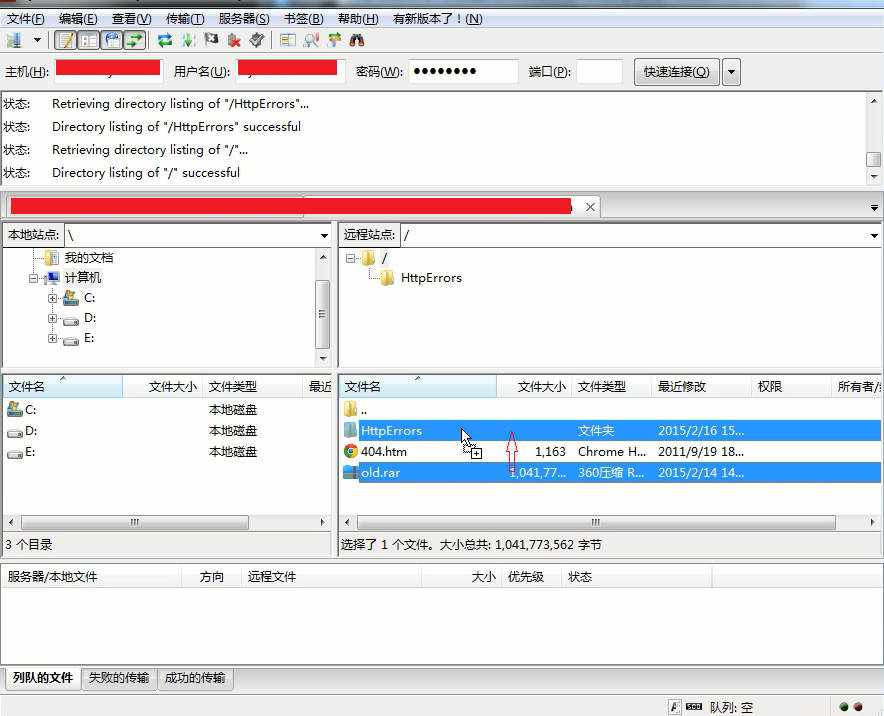Click the 端口(P) port input field
The width and height of the screenshot is (884, 716).
[x=599, y=72]
